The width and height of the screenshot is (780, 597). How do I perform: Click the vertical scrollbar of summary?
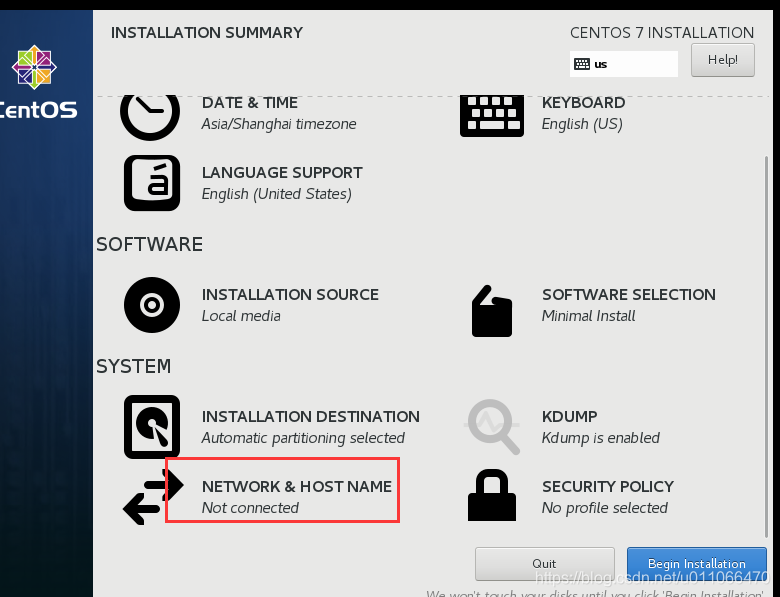tap(766, 346)
